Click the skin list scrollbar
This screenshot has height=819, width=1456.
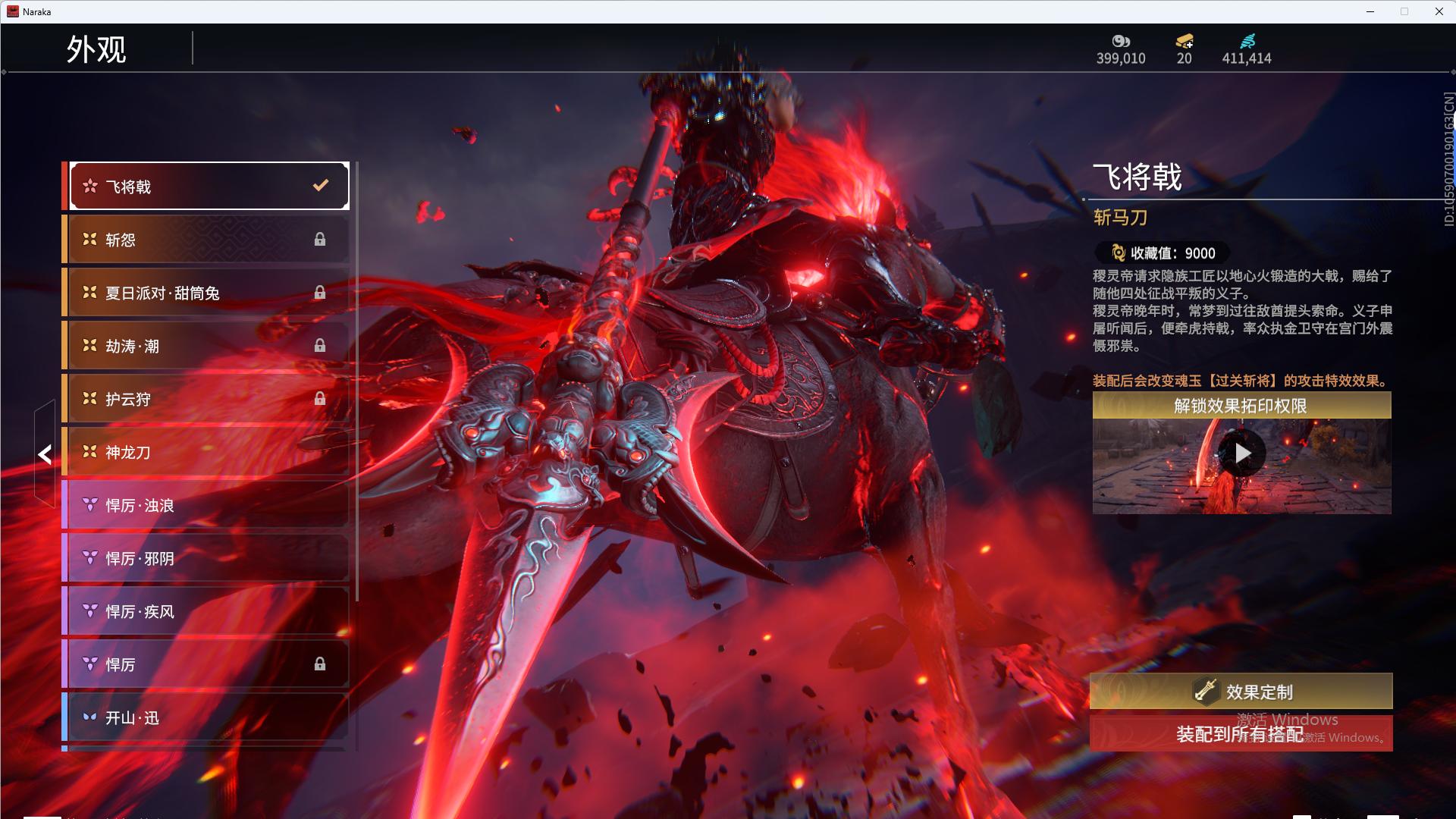click(356, 381)
